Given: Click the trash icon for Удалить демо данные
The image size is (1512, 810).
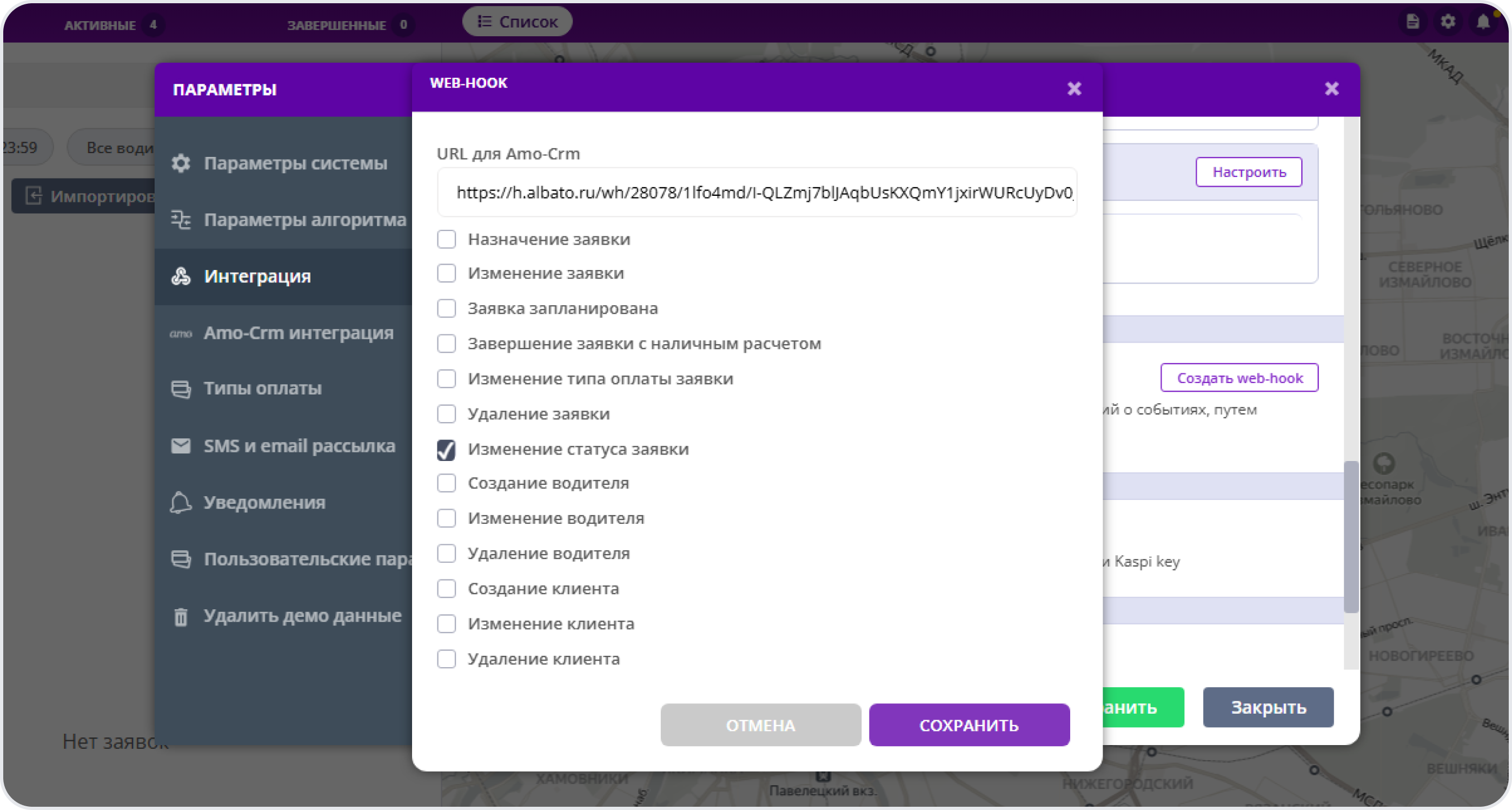Looking at the screenshot, I should (181, 617).
